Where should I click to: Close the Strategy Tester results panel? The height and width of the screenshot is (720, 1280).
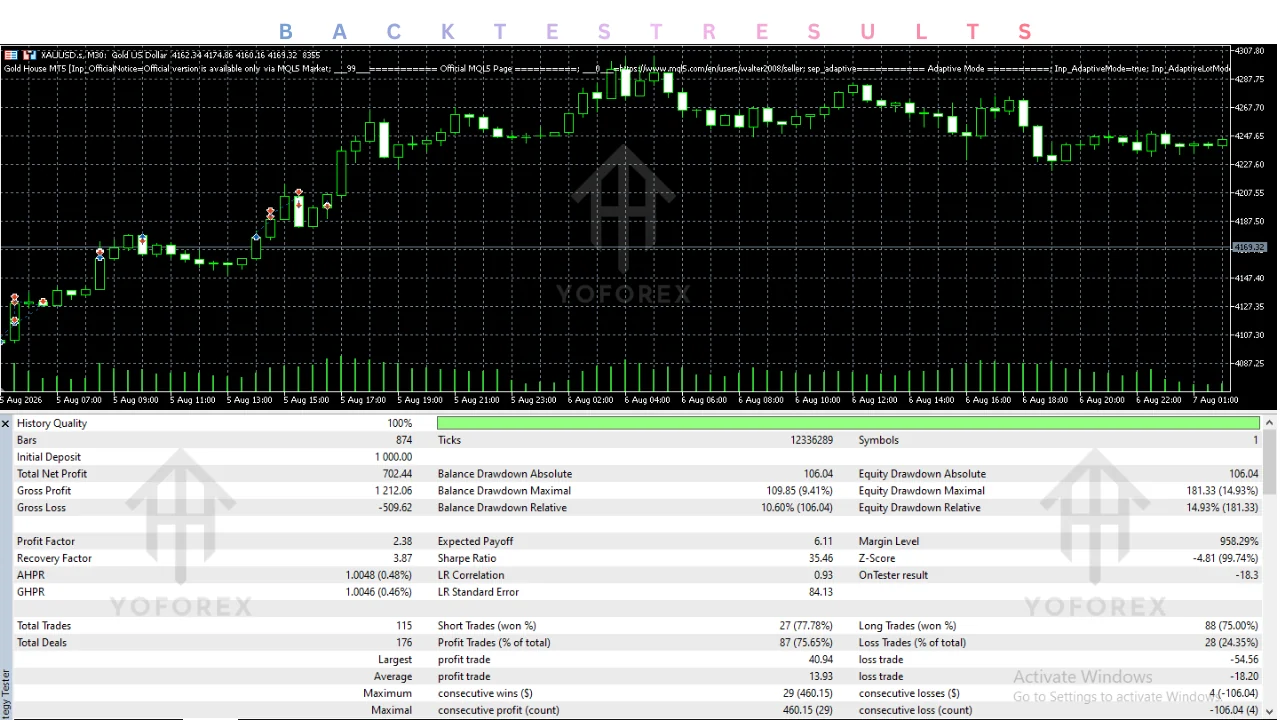pyautogui.click(x=5, y=424)
